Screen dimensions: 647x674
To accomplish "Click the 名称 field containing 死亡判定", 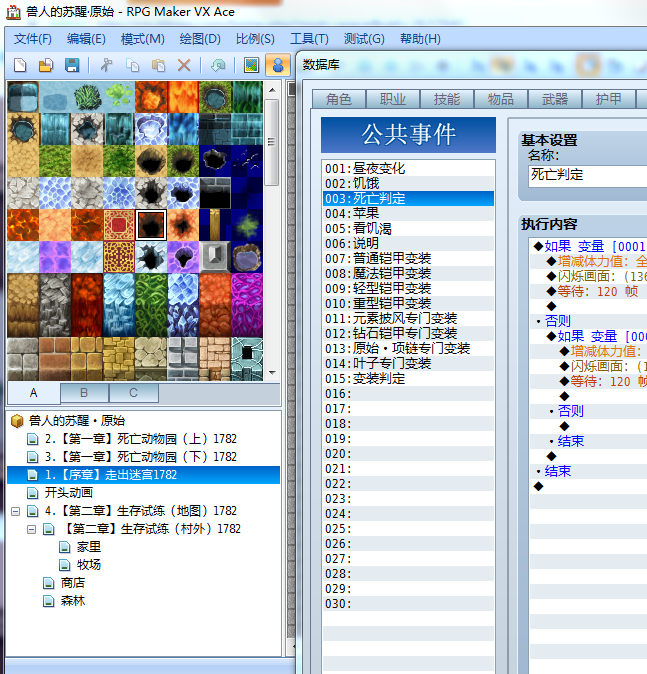I will point(588,175).
